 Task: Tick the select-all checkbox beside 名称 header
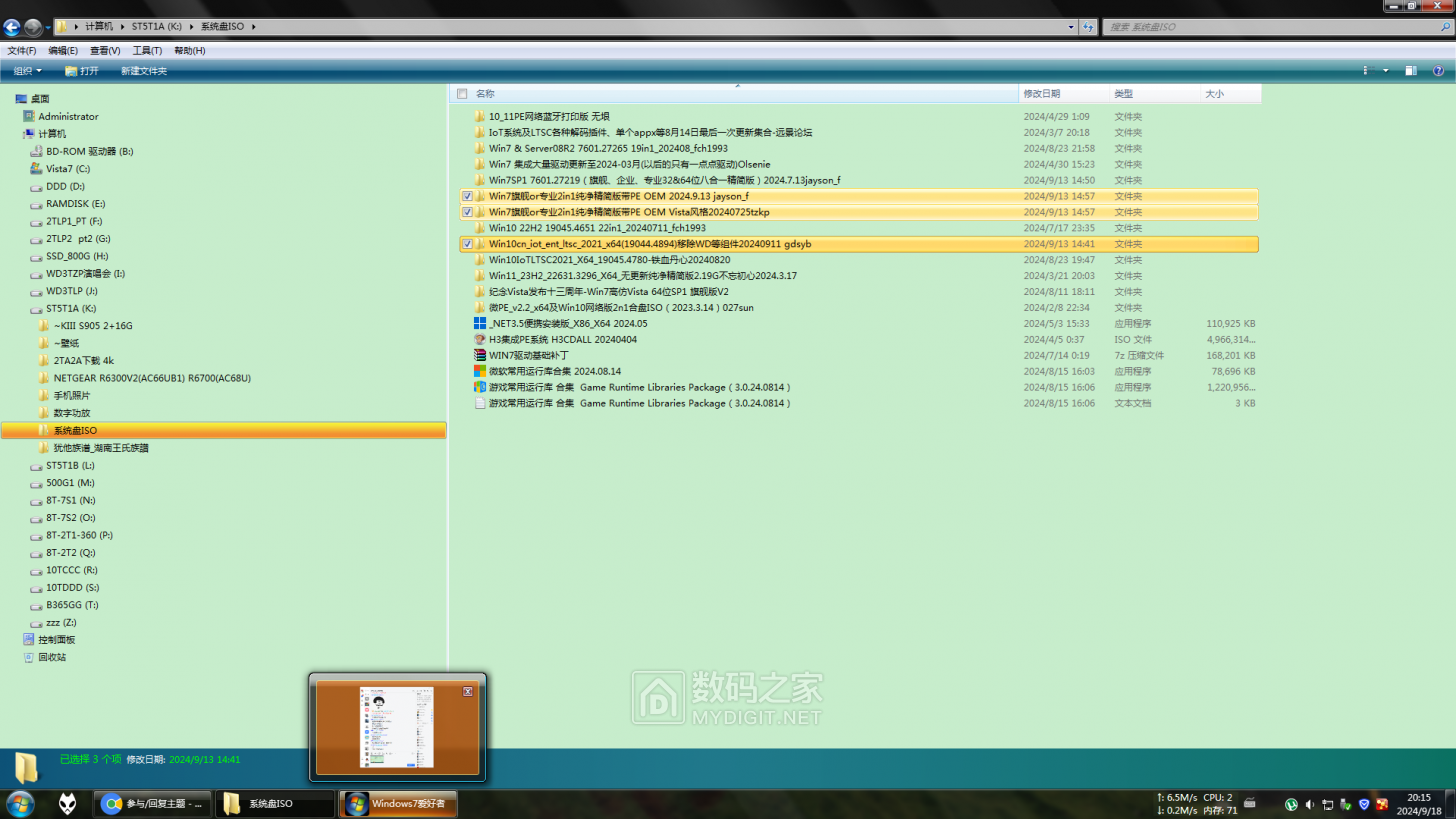462,94
